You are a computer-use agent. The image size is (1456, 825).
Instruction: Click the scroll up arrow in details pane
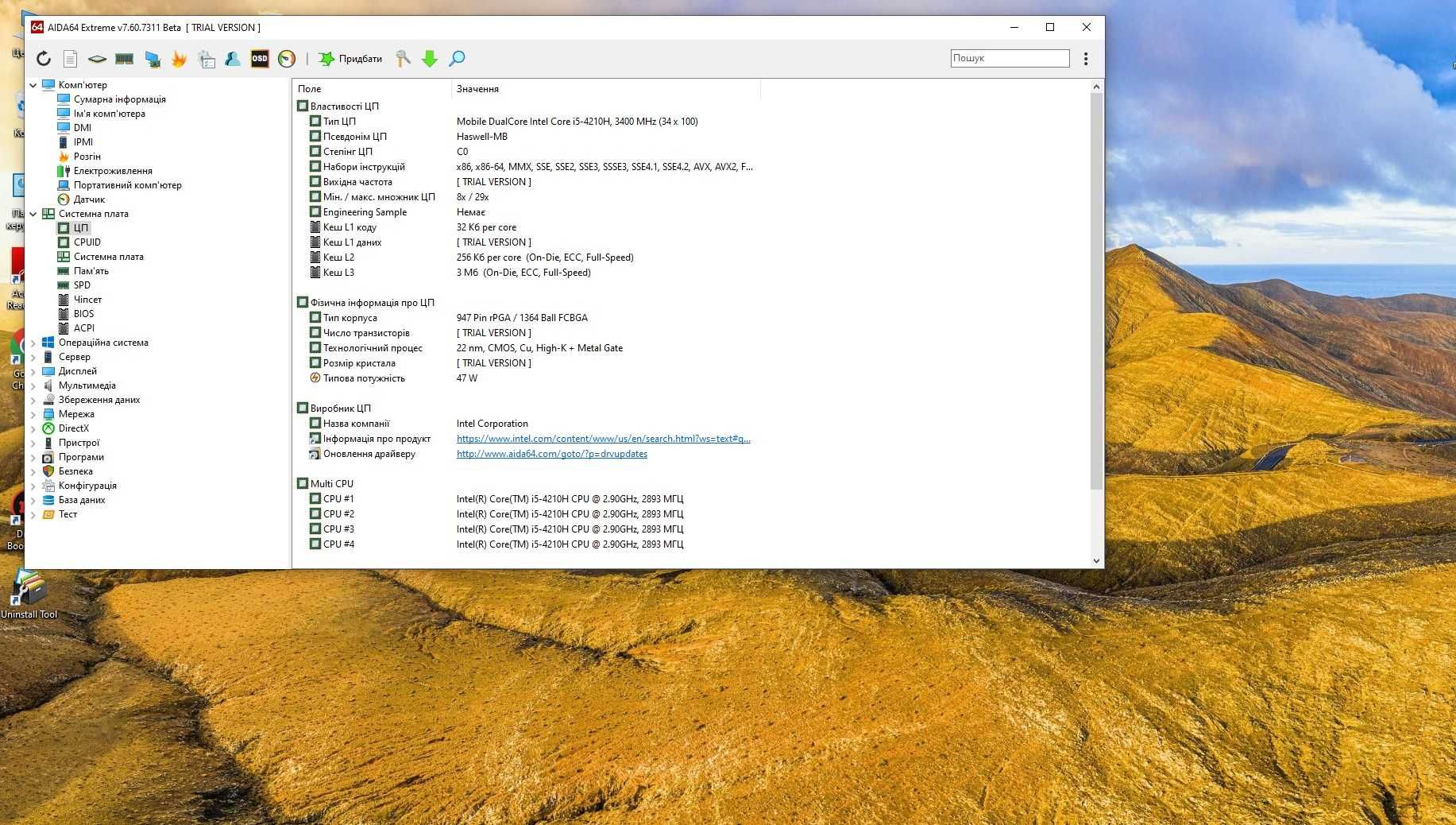(1096, 87)
